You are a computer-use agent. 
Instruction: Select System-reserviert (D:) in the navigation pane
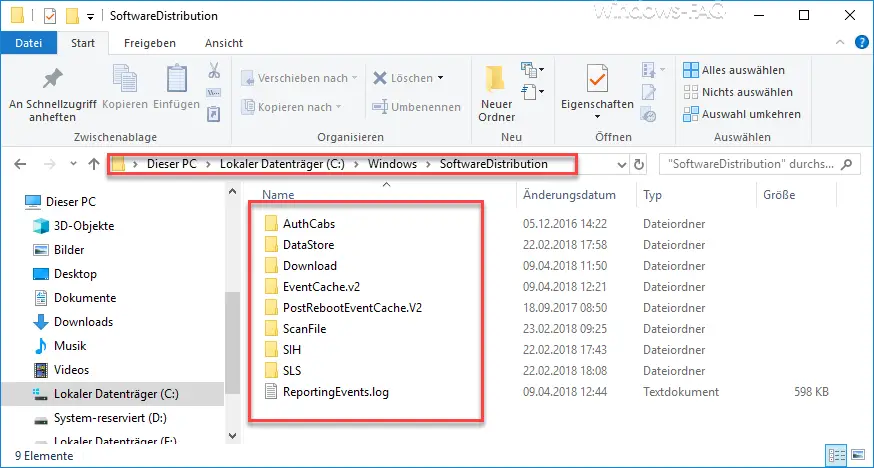pos(110,418)
